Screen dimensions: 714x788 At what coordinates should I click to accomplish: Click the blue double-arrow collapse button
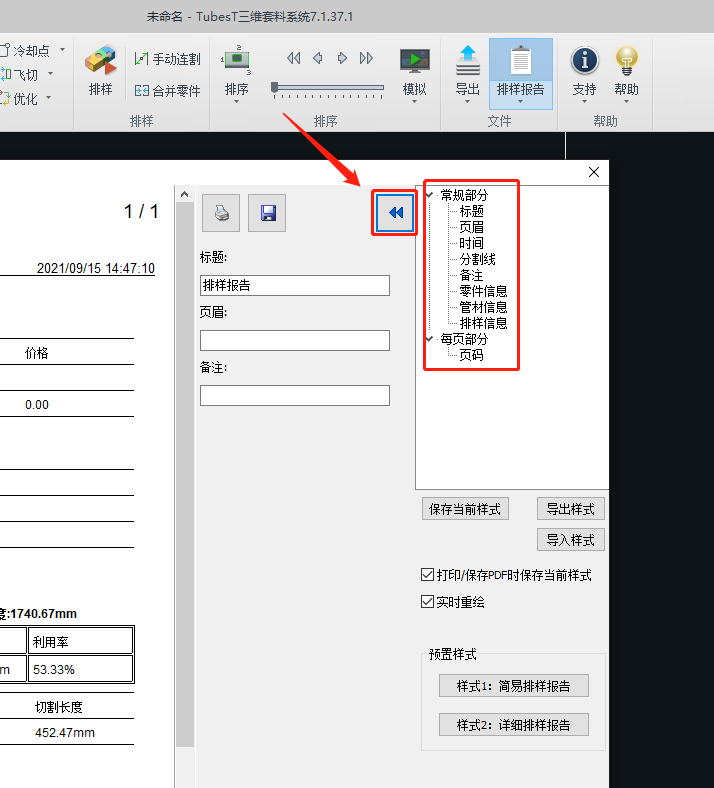point(395,213)
